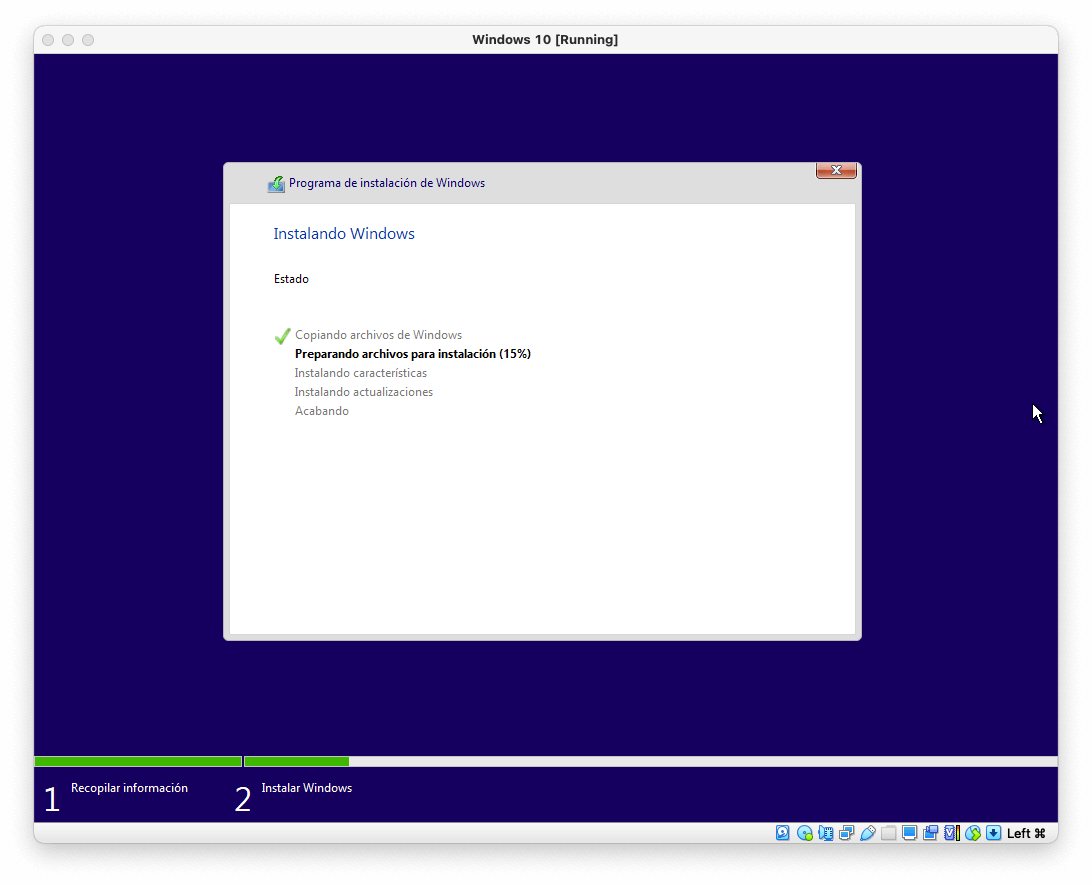1092x885 pixels.
Task: Select step 1 Recopilar información
Action: [x=128, y=788]
